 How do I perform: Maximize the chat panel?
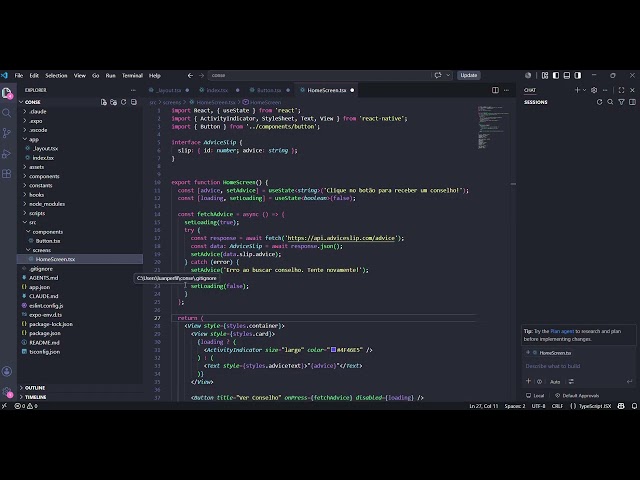621,90
